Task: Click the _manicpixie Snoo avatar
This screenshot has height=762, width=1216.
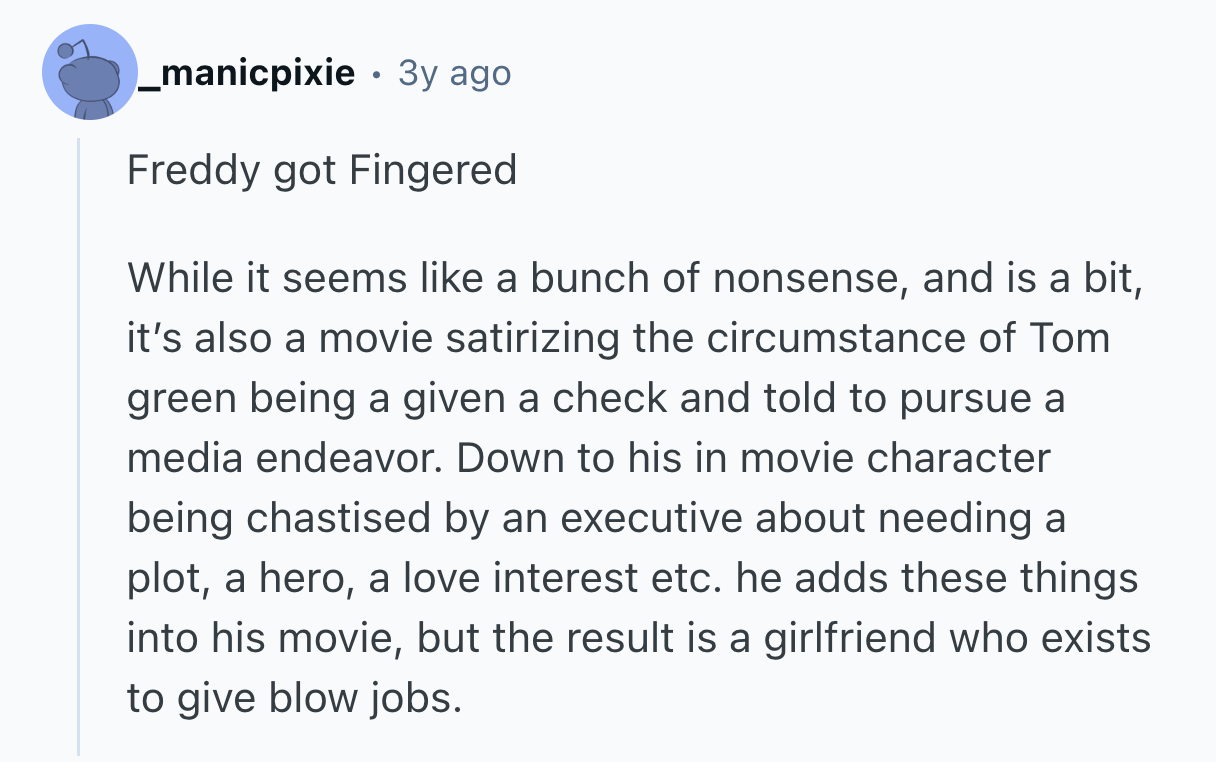Action: (x=89, y=73)
